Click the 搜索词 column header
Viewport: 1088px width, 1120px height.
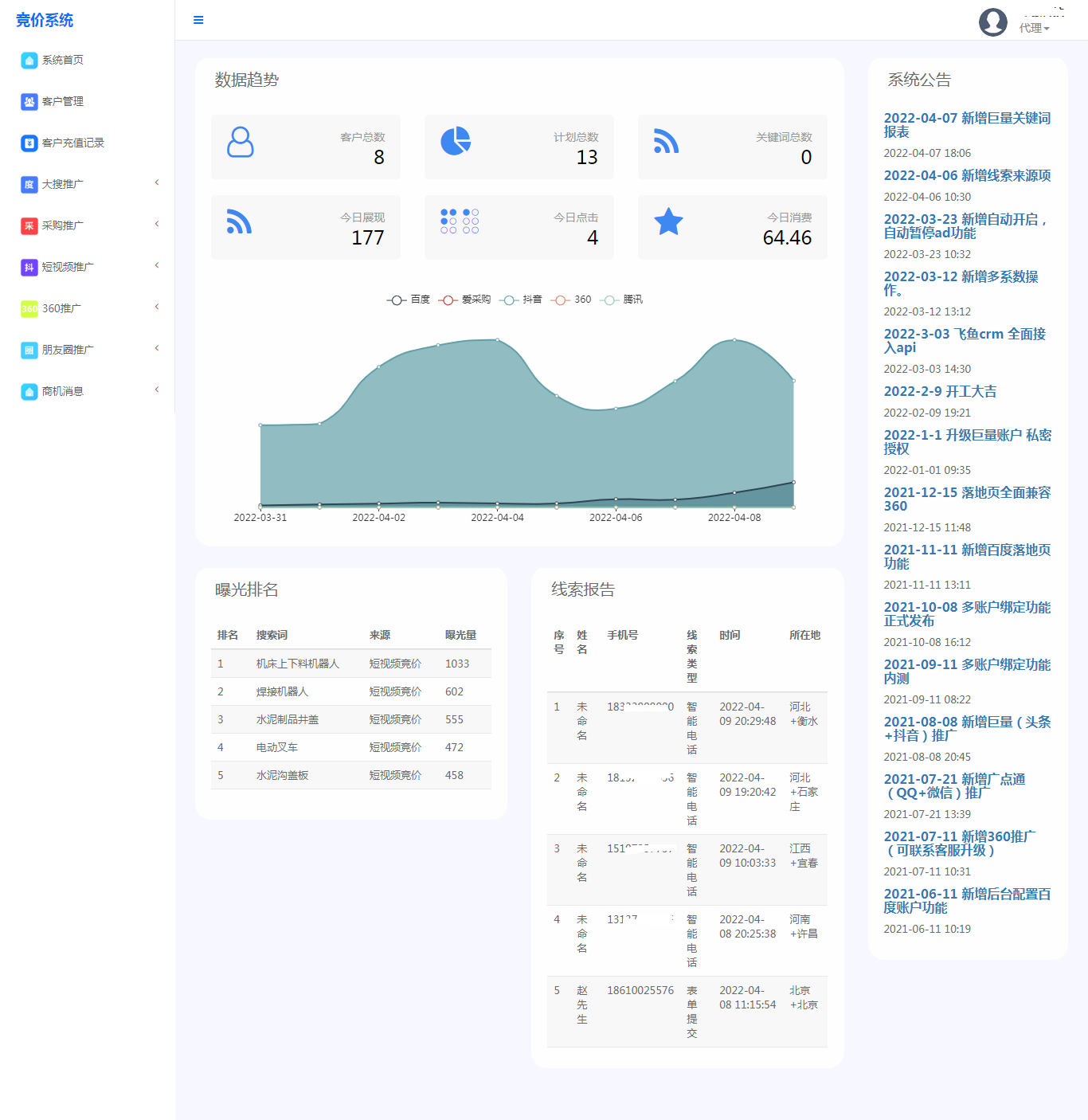click(x=272, y=635)
